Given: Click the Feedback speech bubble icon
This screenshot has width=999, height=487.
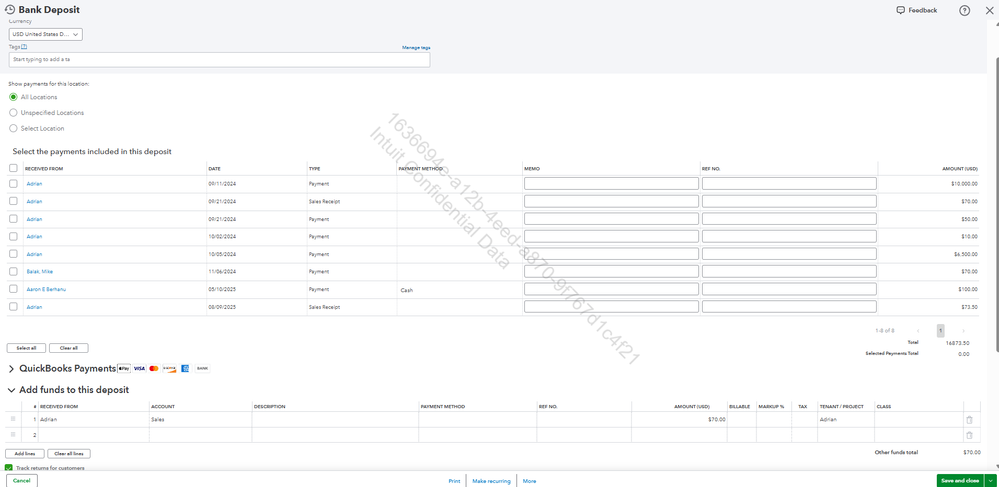Looking at the screenshot, I should 900,10.
